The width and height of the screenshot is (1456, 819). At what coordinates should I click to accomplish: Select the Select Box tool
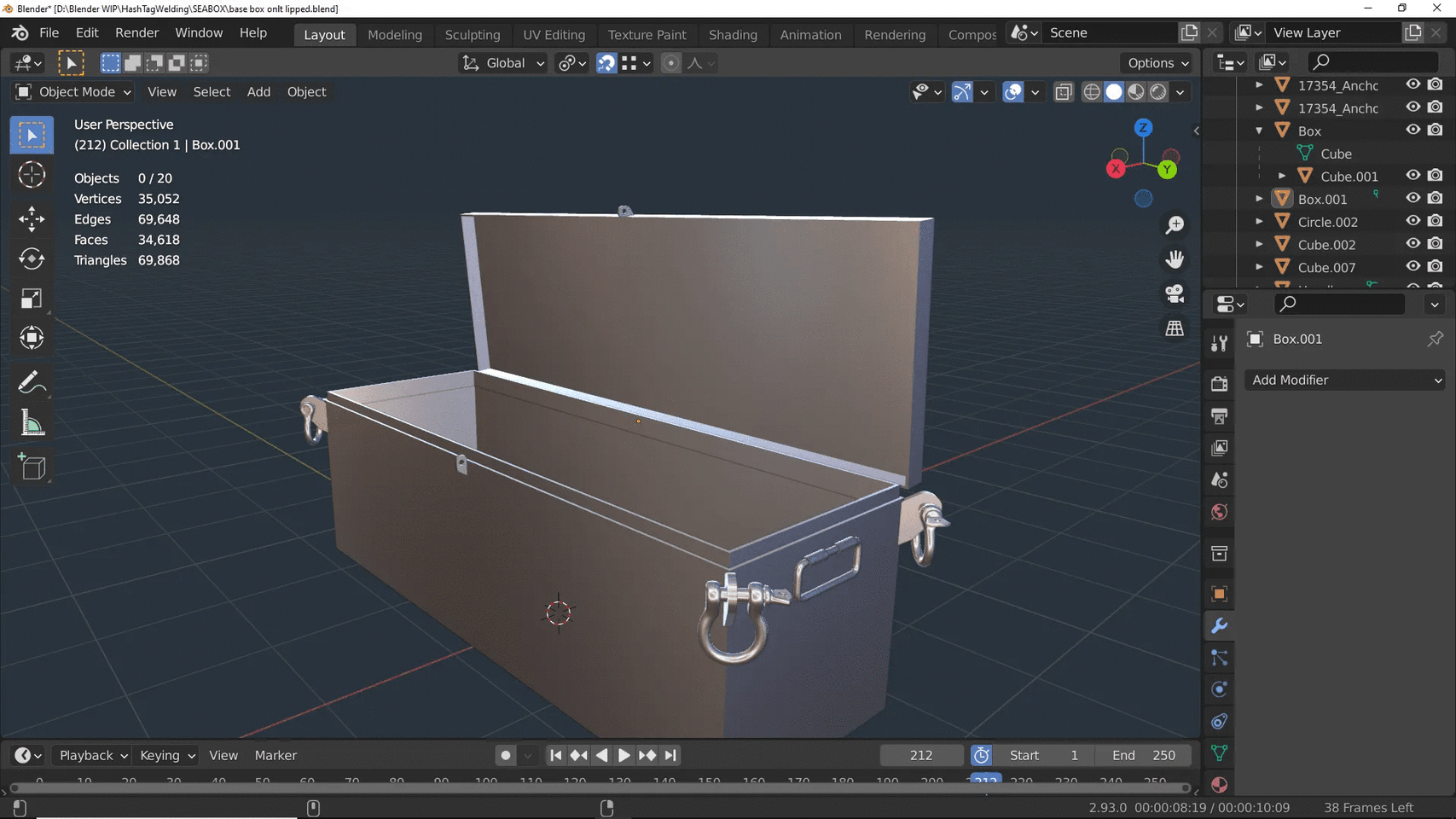32,135
